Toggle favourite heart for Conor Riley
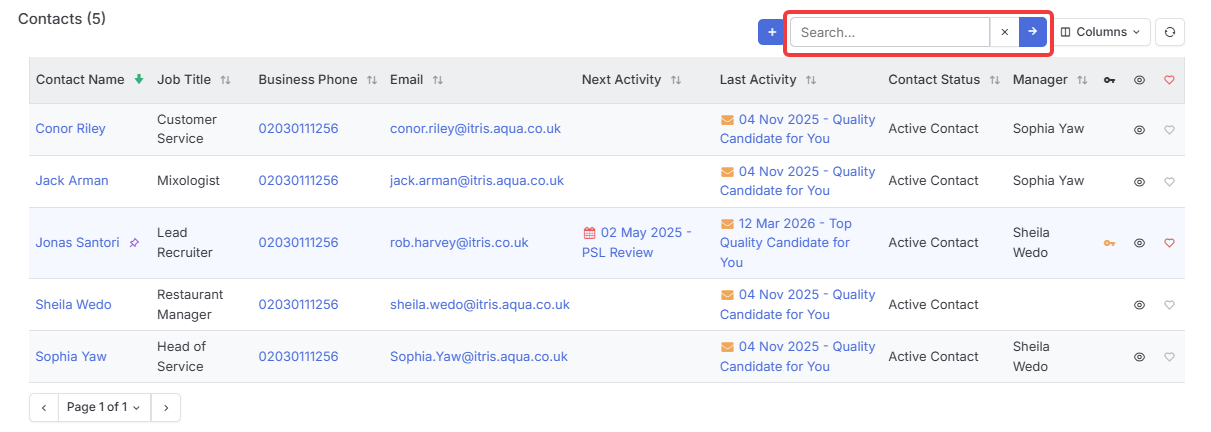 pyautogui.click(x=1169, y=129)
